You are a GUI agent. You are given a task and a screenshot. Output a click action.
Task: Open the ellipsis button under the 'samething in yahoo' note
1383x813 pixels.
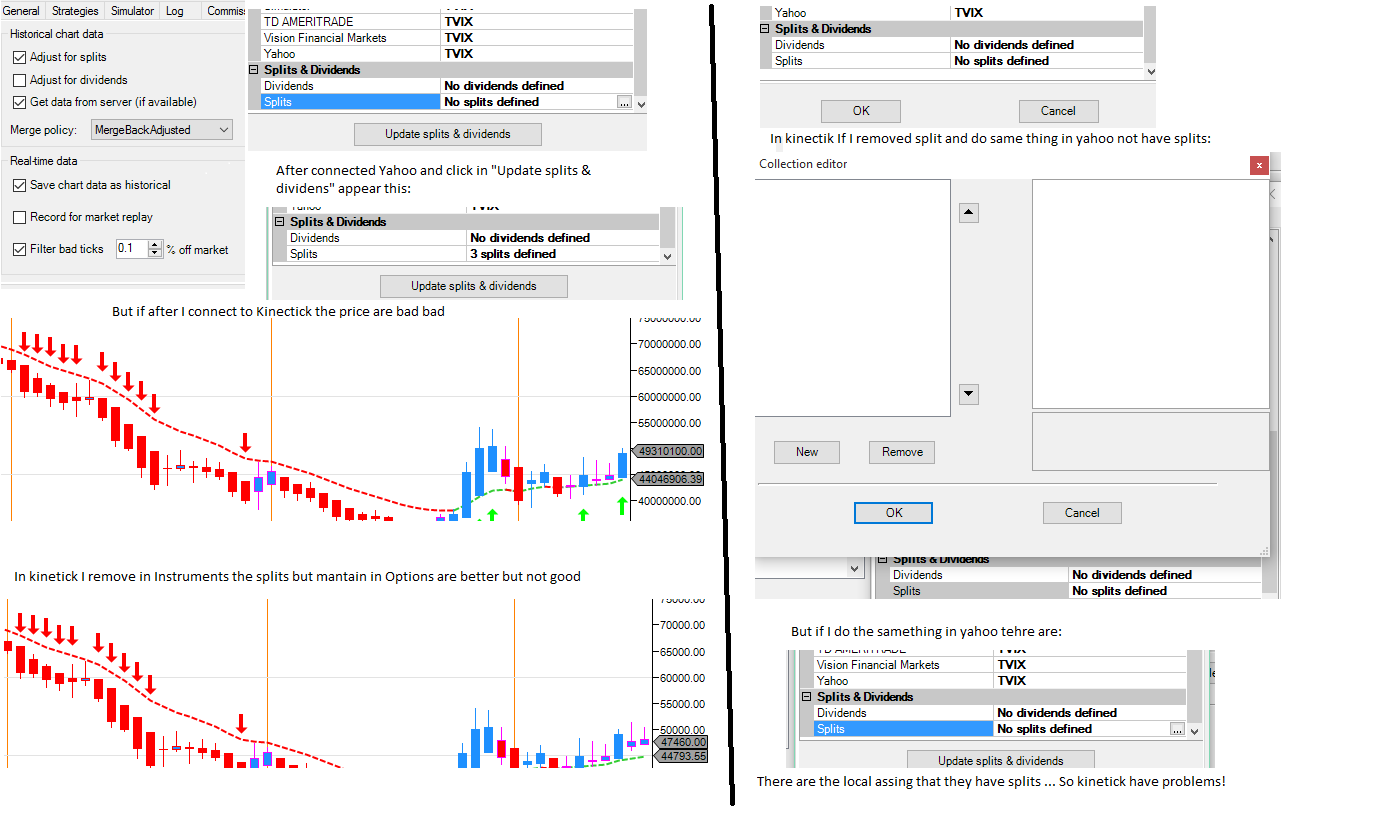point(1177,730)
